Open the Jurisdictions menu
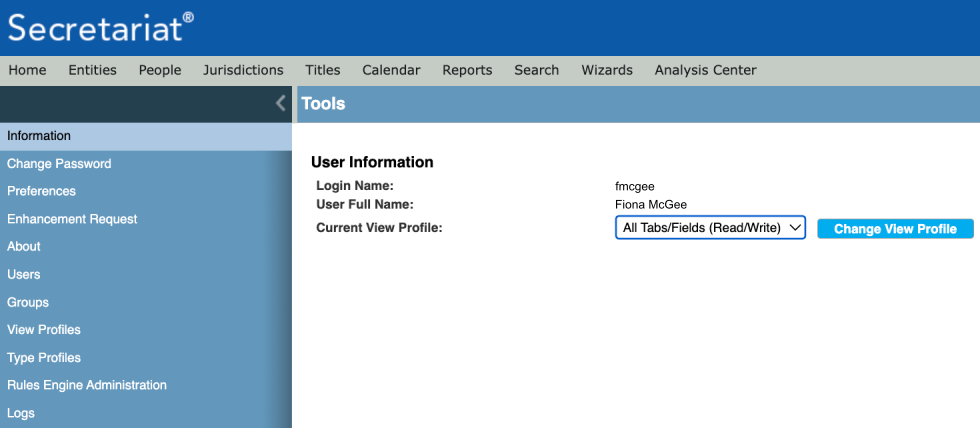Screen dimensions: 980x428 click(x=243, y=70)
